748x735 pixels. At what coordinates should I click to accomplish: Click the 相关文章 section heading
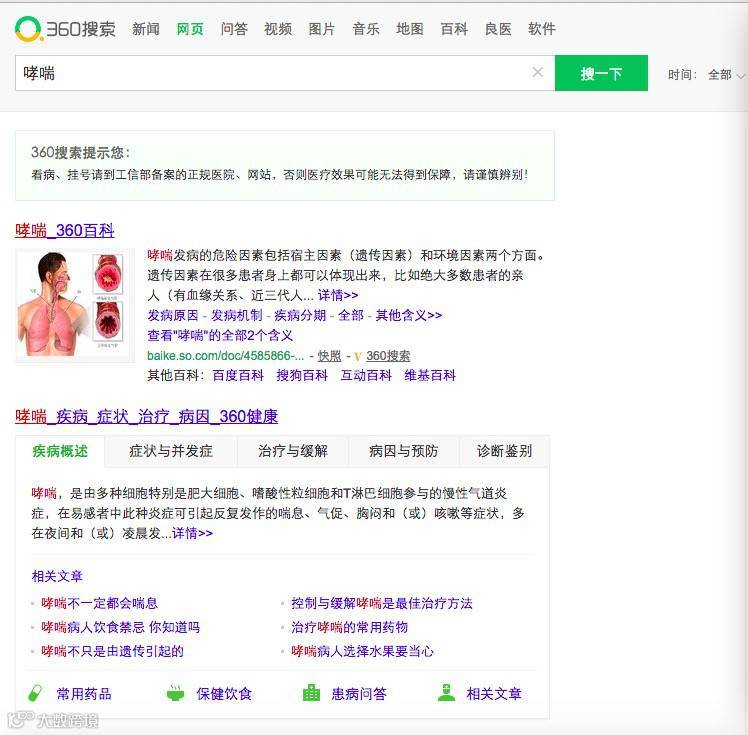[57, 576]
